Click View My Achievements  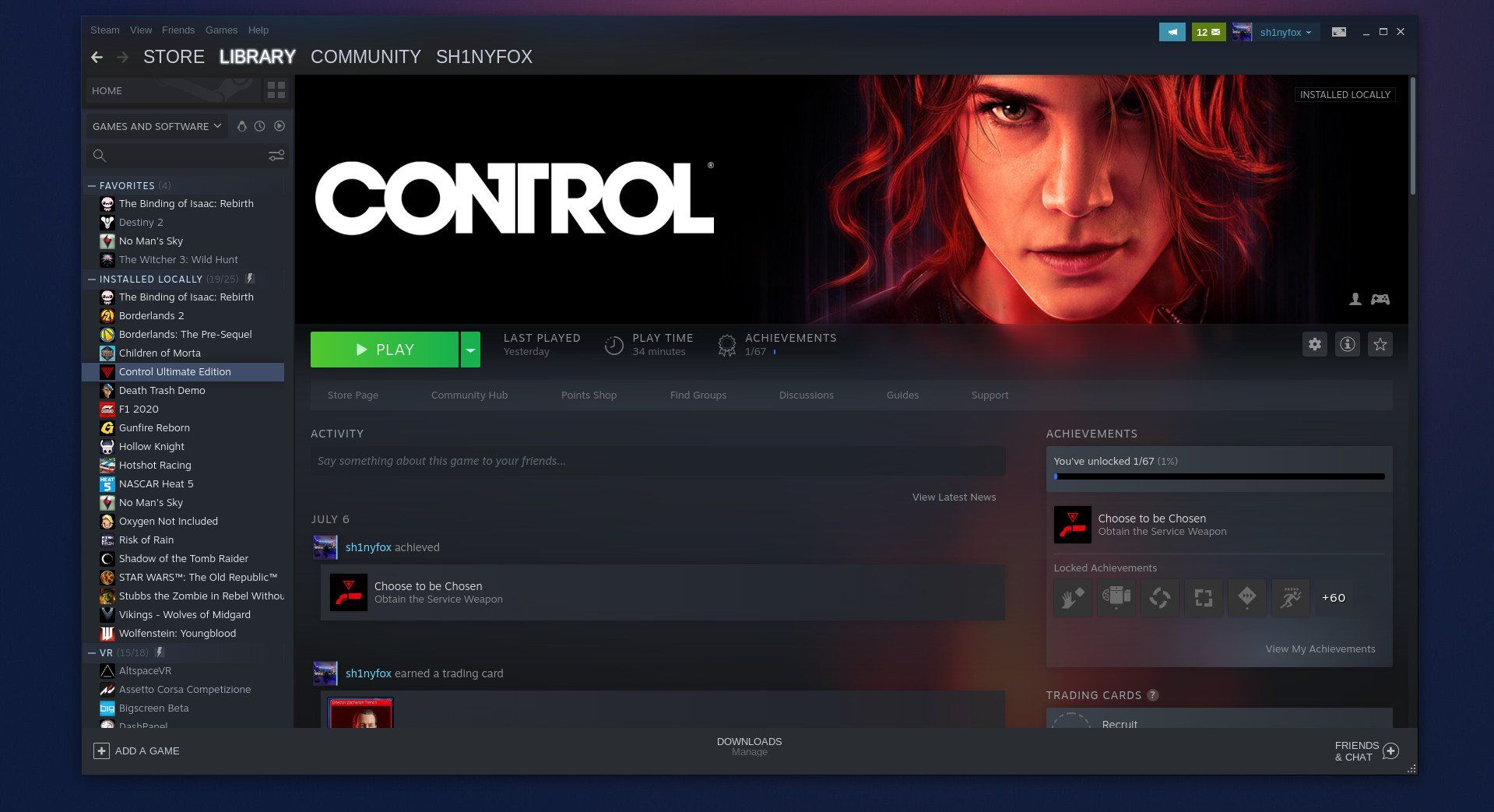tap(1320, 649)
